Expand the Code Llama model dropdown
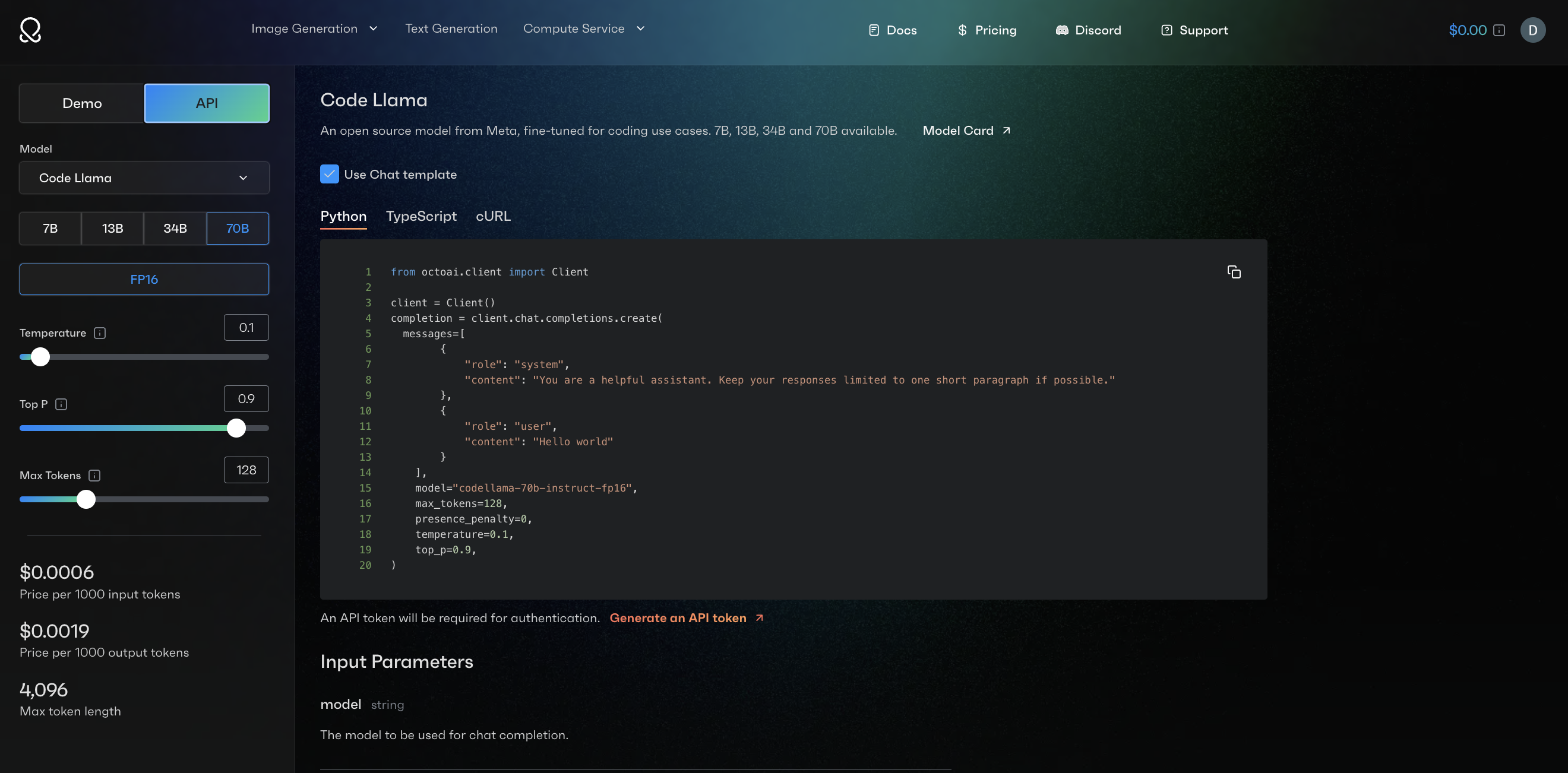Screen dimensions: 1568x773 coord(143,177)
